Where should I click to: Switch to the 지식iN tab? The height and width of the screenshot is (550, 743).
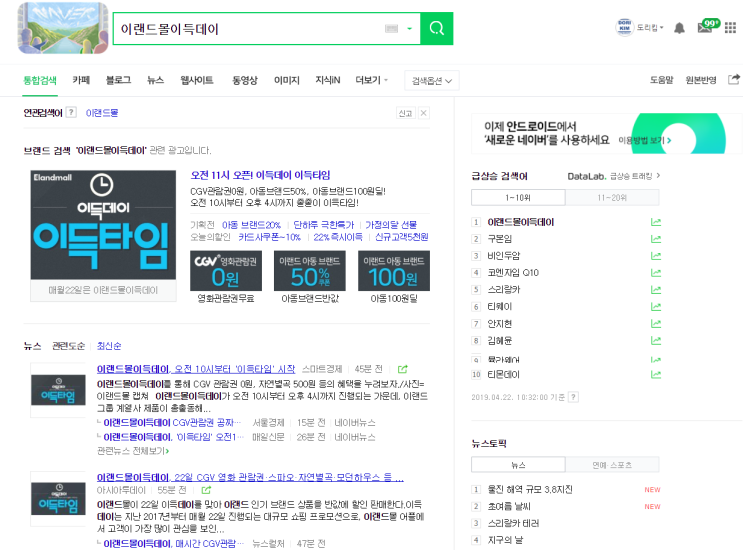click(328, 80)
